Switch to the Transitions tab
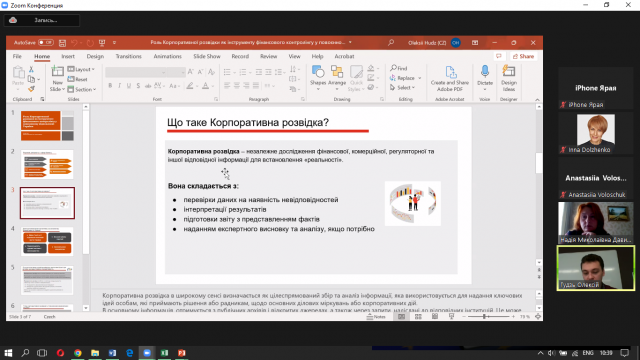640x360 pixels. (129, 56)
